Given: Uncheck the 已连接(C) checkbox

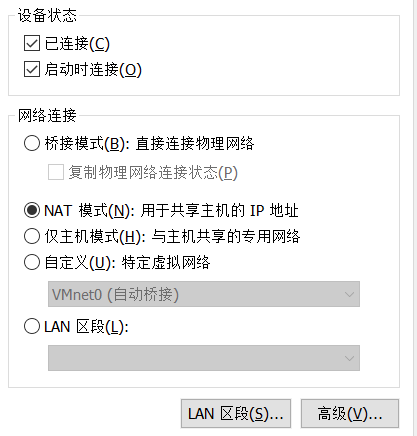Looking at the screenshot, I should (x=32, y=44).
